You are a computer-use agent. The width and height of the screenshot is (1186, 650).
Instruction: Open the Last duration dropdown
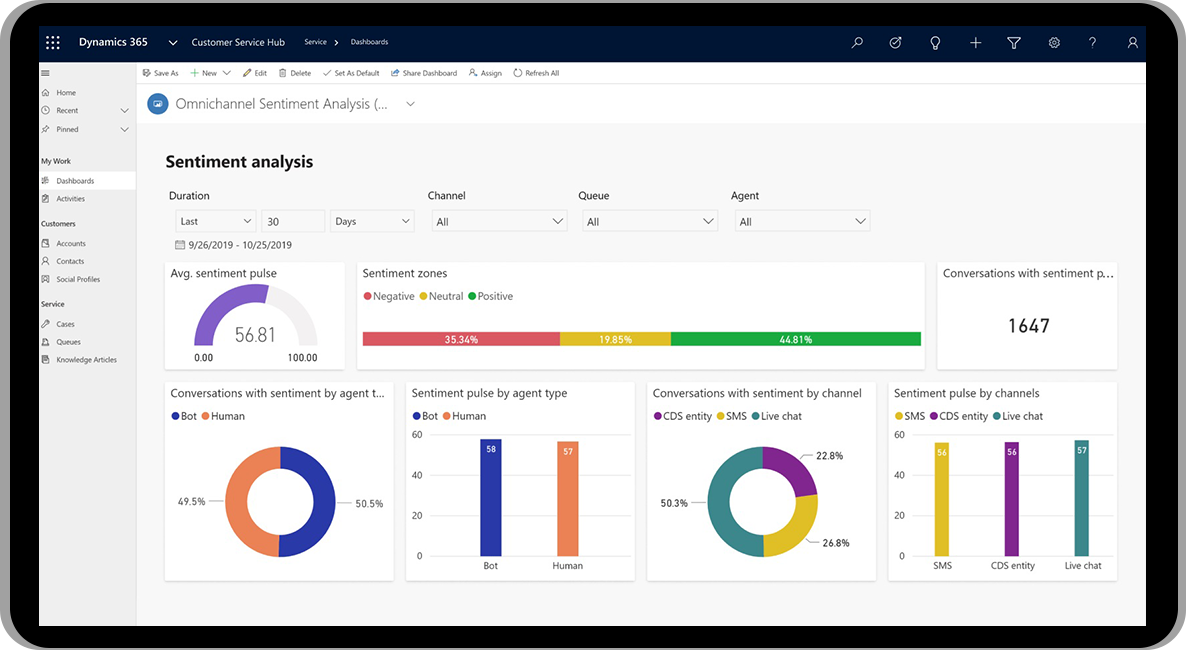coord(215,221)
